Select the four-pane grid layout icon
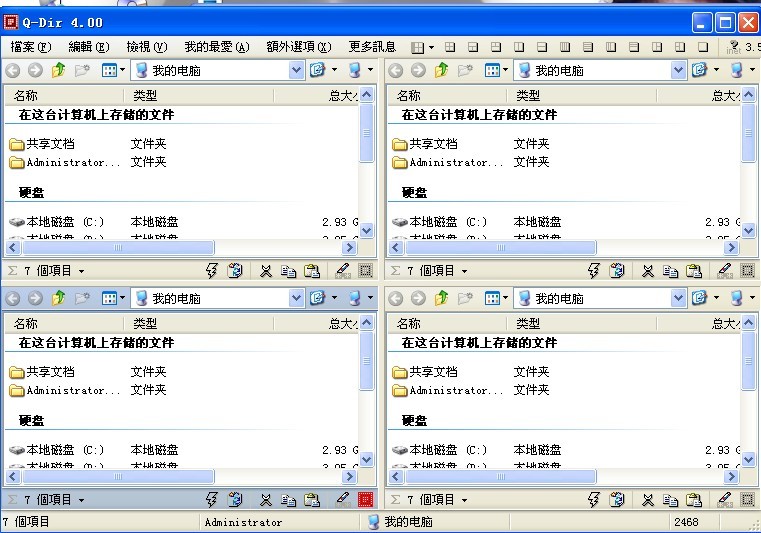The height and width of the screenshot is (533, 761). pyautogui.click(x=450, y=47)
